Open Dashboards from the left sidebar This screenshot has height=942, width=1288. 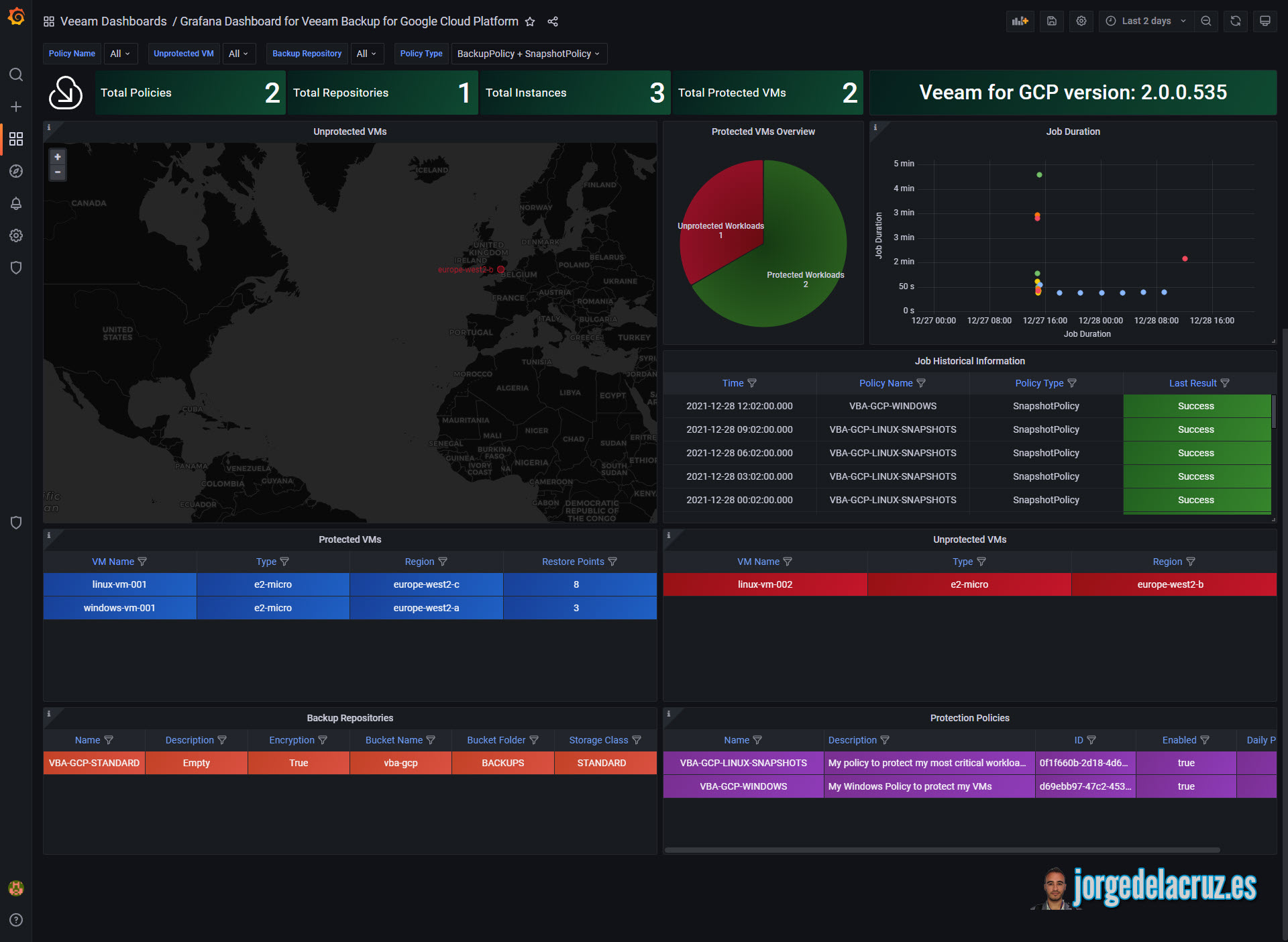[16, 139]
